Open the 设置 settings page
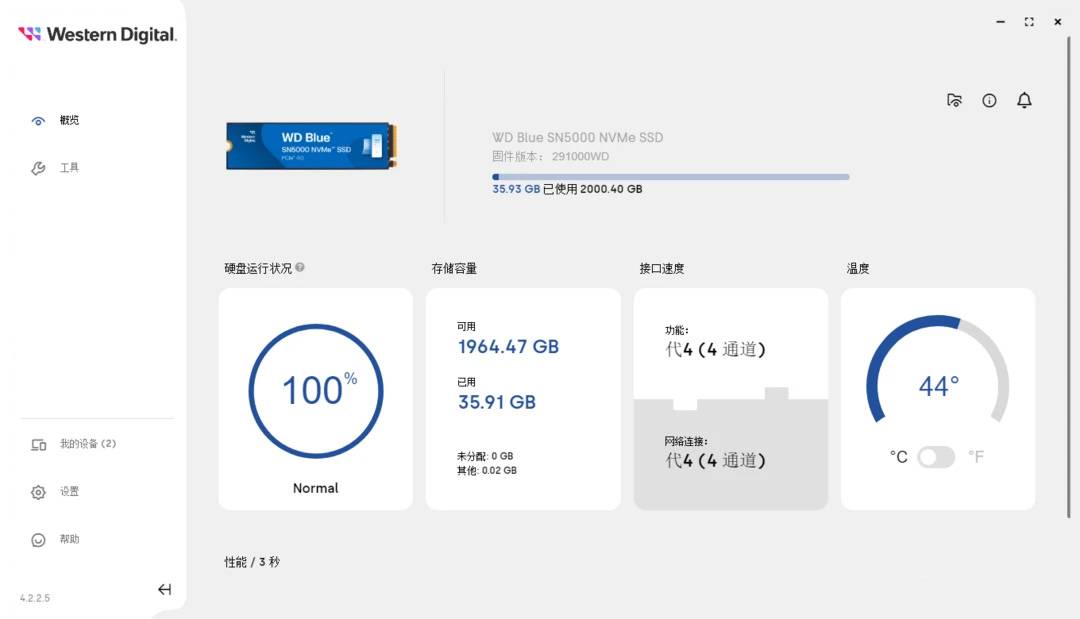Viewport: 1080px width, 619px height. pos(69,492)
